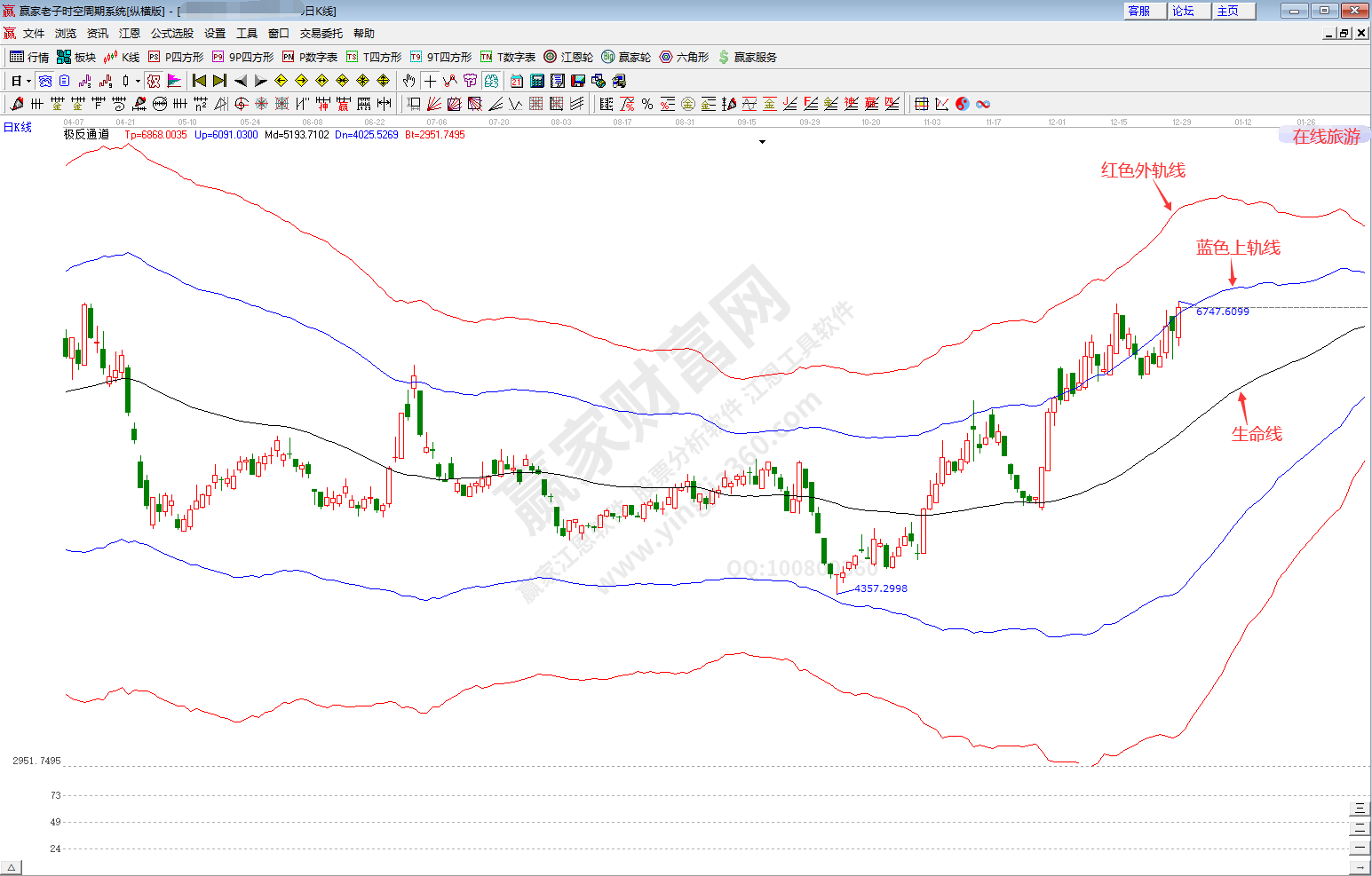Click the blue infinity loop icon
Image resolution: width=1372 pixels, height=876 pixels.
[x=983, y=104]
